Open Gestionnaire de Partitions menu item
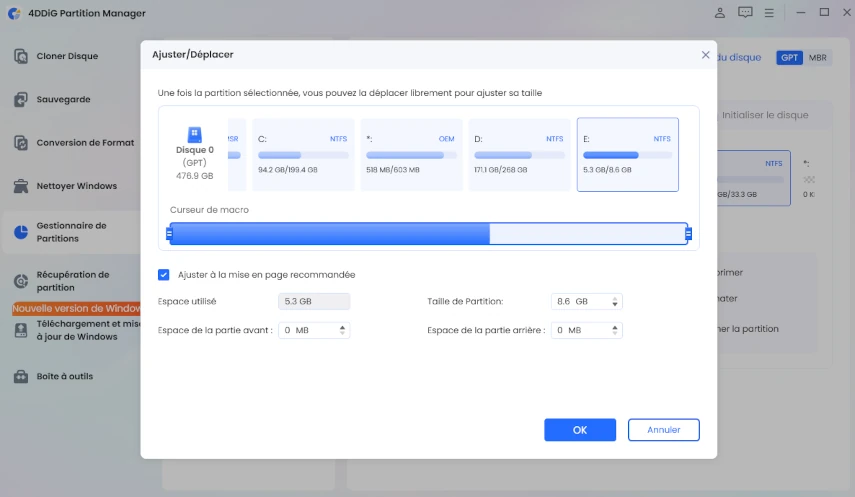855x497 pixels. click(71, 232)
